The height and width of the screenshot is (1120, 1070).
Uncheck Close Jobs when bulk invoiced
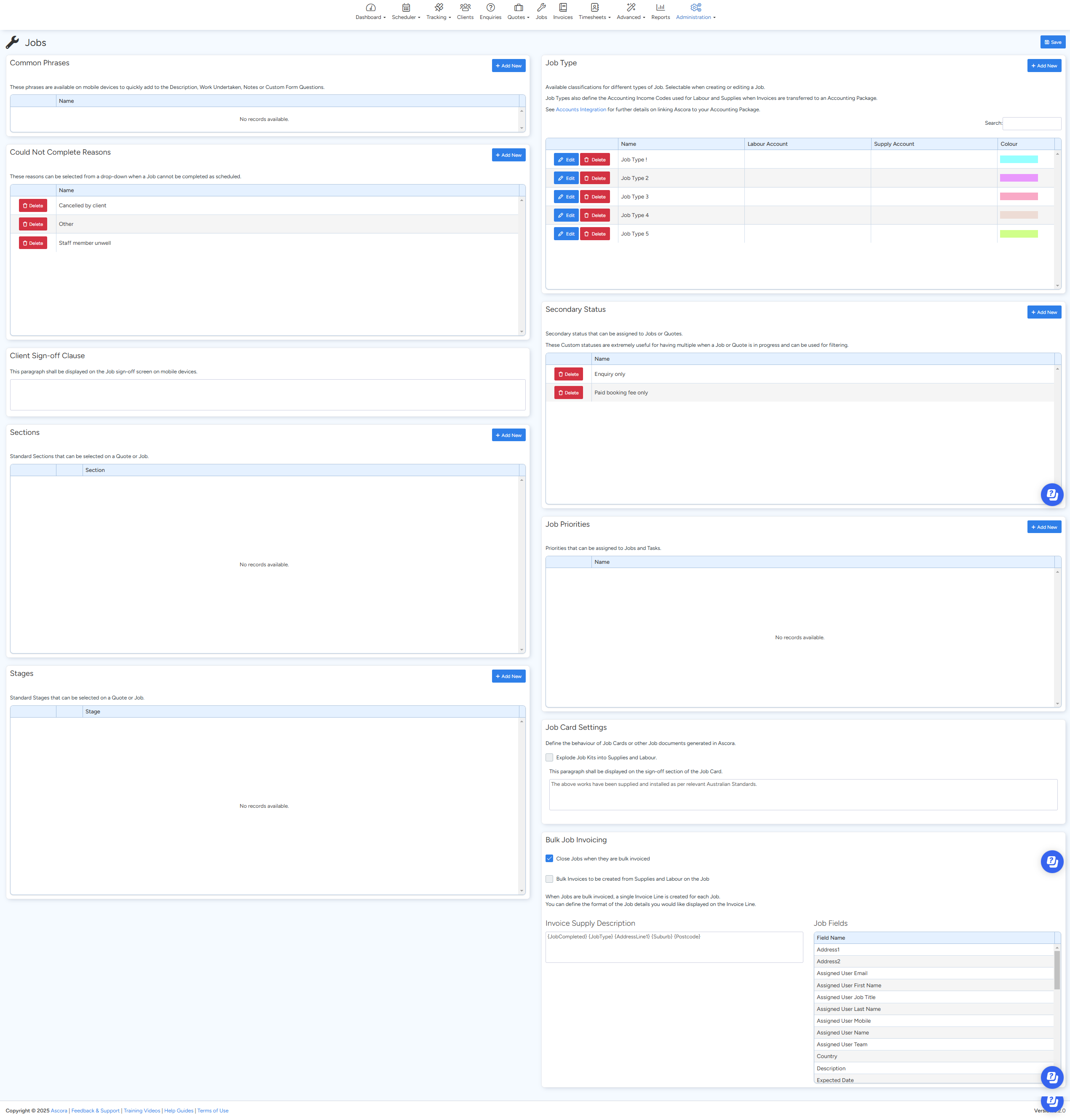[549, 859]
